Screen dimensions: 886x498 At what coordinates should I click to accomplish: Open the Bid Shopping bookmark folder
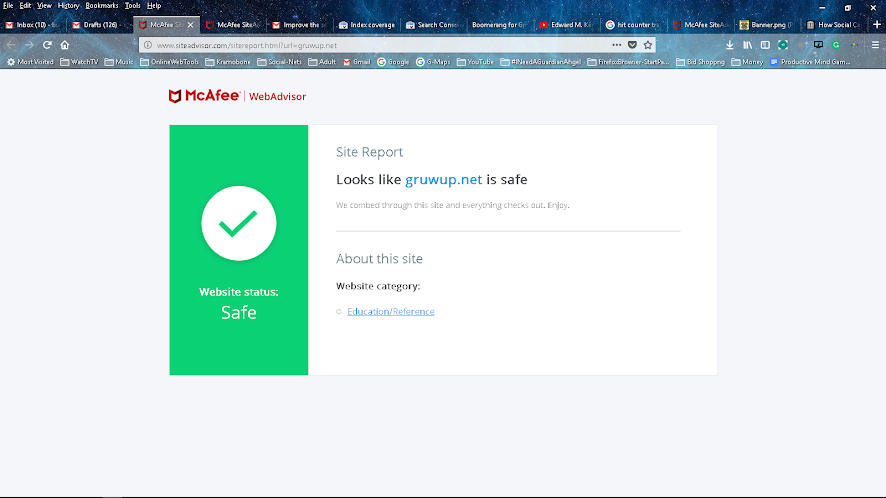(700, 62)
